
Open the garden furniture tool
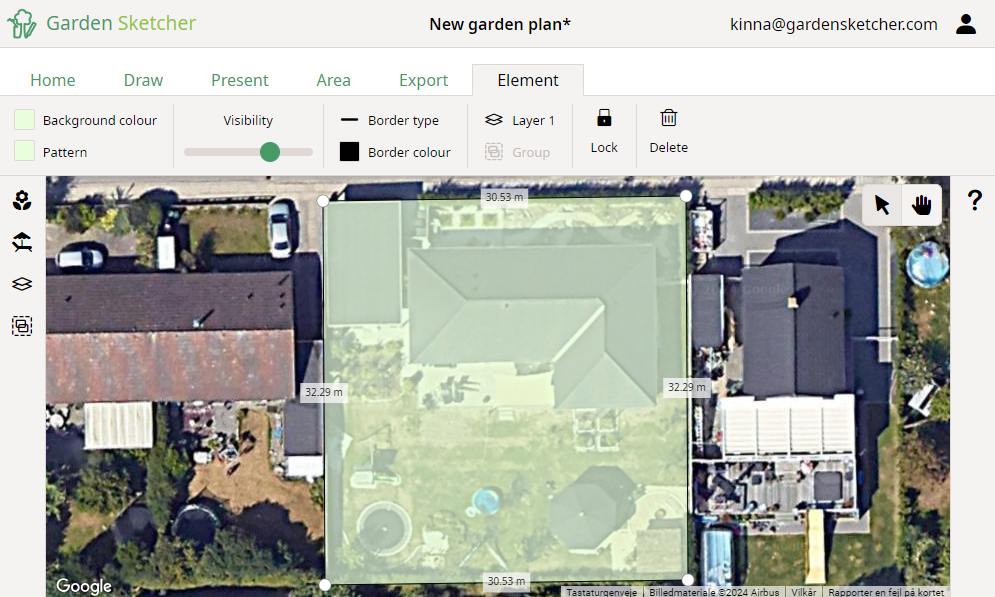click(22, 242)
